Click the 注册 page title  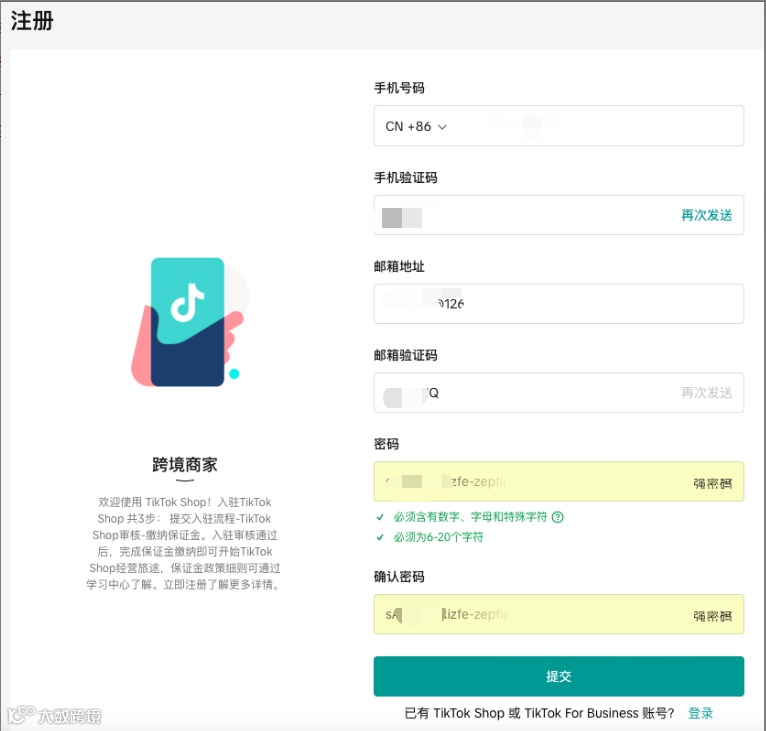32,22
